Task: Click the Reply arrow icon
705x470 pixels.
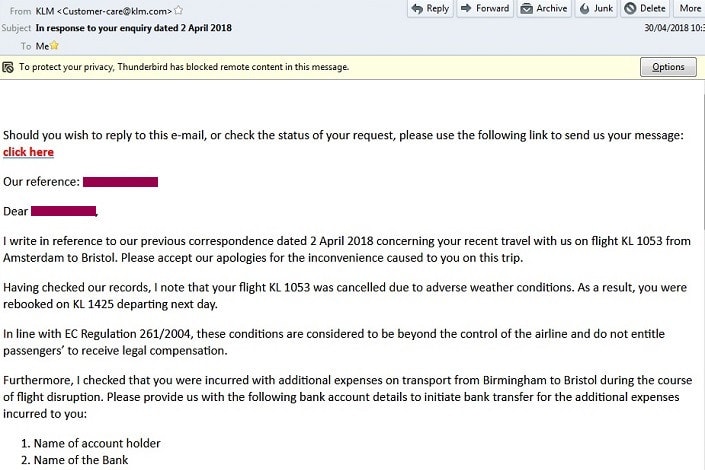Action: pyautogui.click(x=417, y=9)
